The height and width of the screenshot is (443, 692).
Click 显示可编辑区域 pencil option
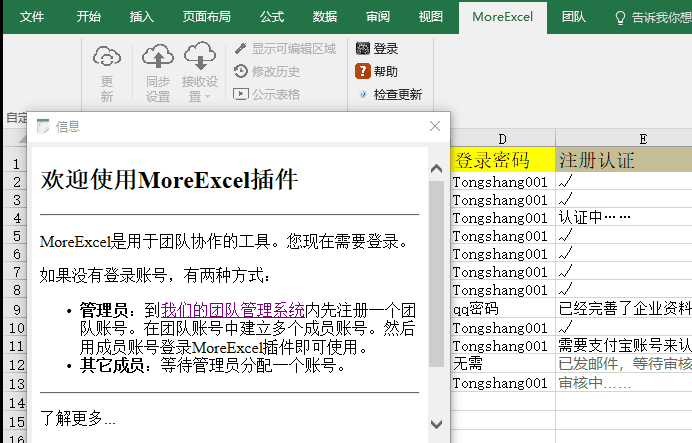[285, 49]
